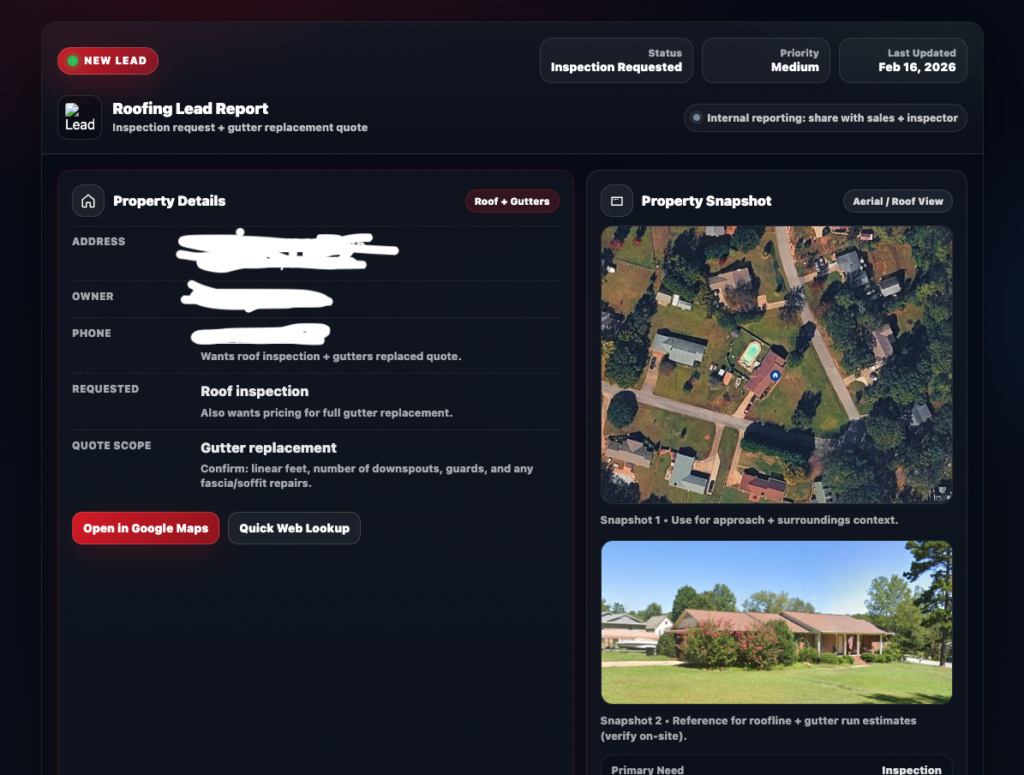Open the street view house snapshot
This screenshot has width=1024, height=775.
(776, 622)
